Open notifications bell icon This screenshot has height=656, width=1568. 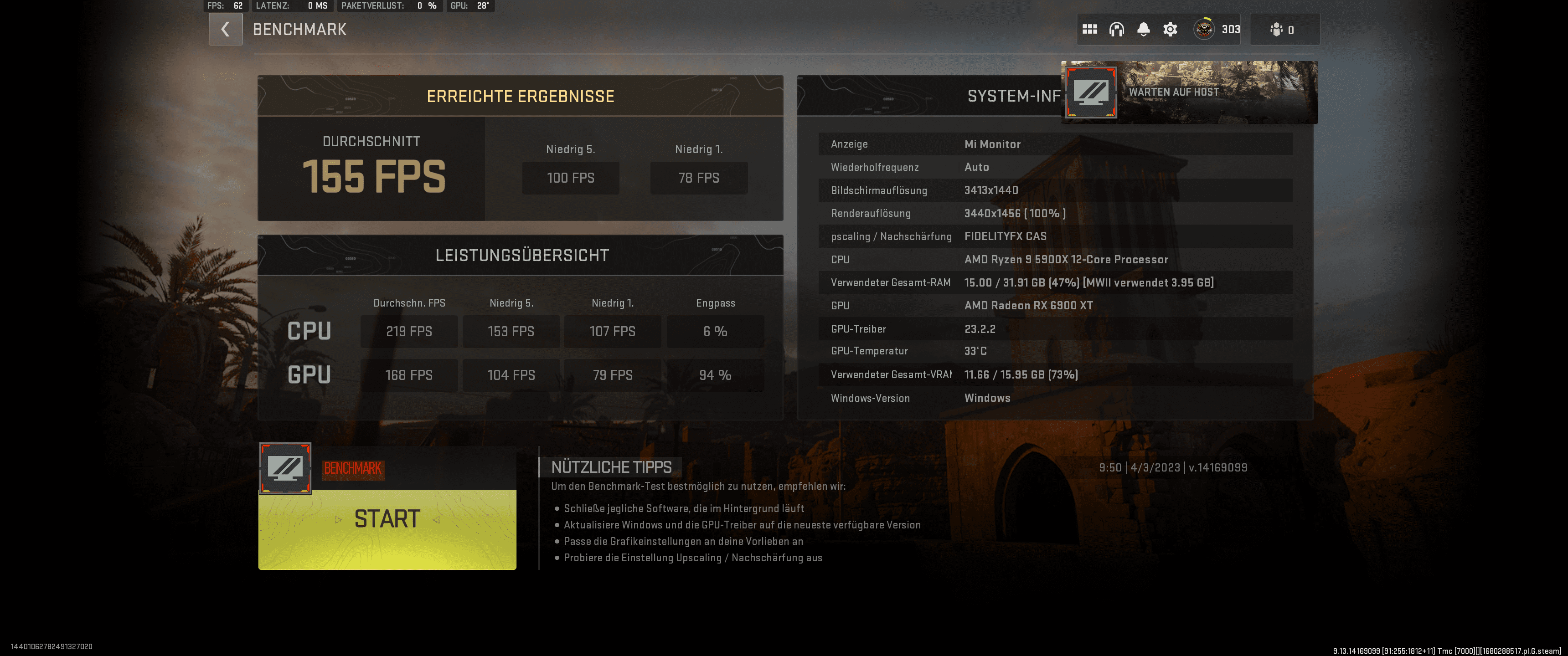coord(1143,29)
